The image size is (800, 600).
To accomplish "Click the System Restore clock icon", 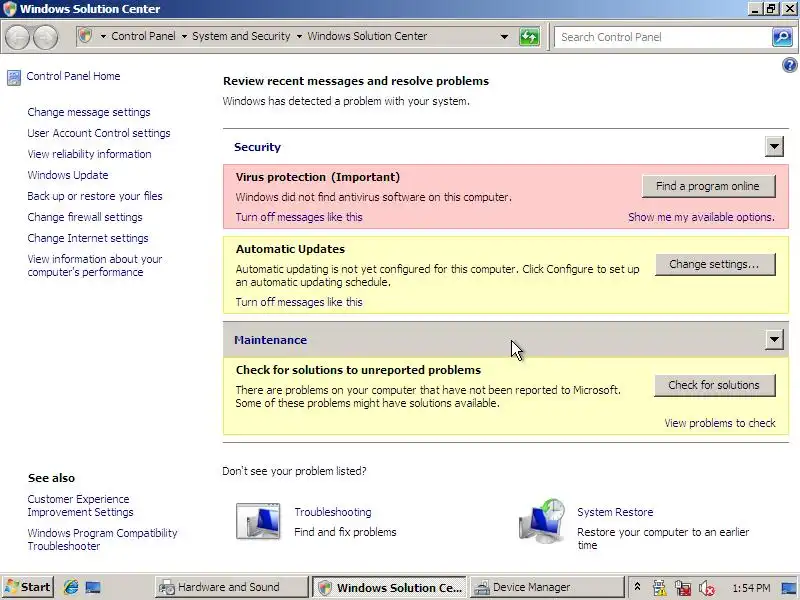I will tap(542, 520).
